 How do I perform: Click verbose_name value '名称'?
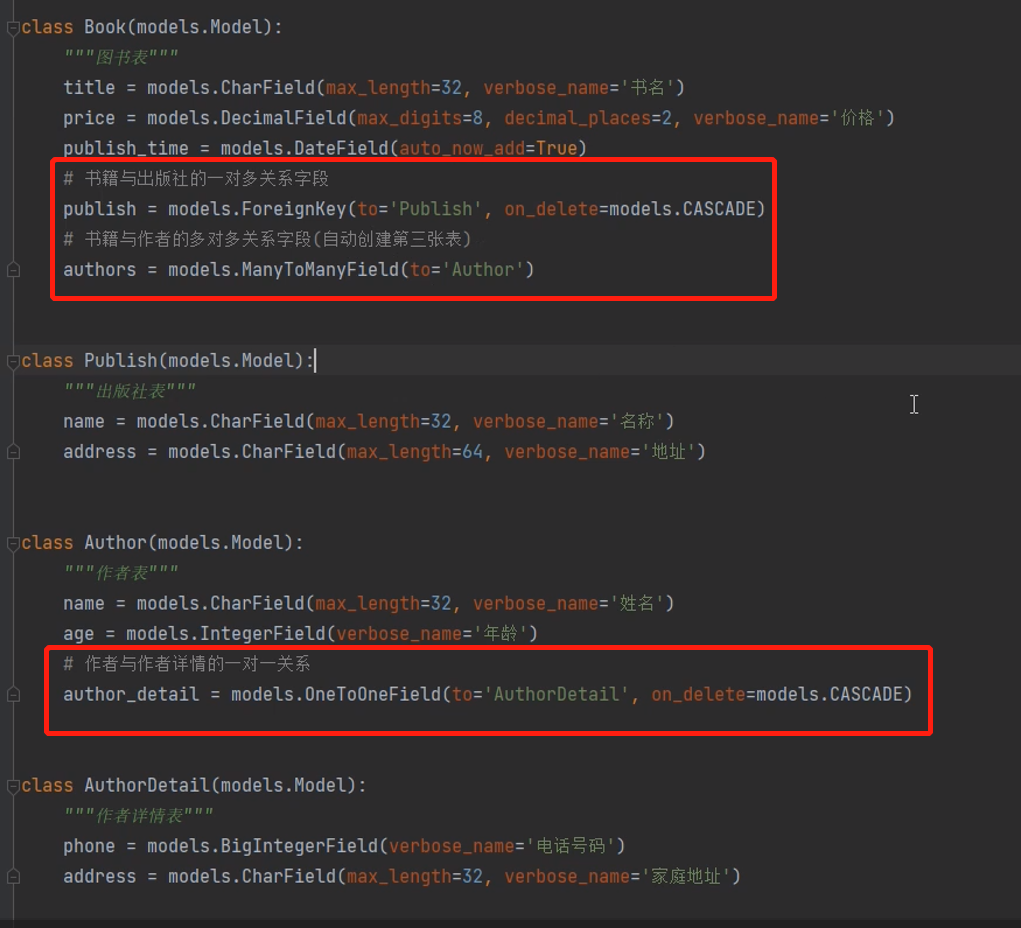click(x=636, y=421)
